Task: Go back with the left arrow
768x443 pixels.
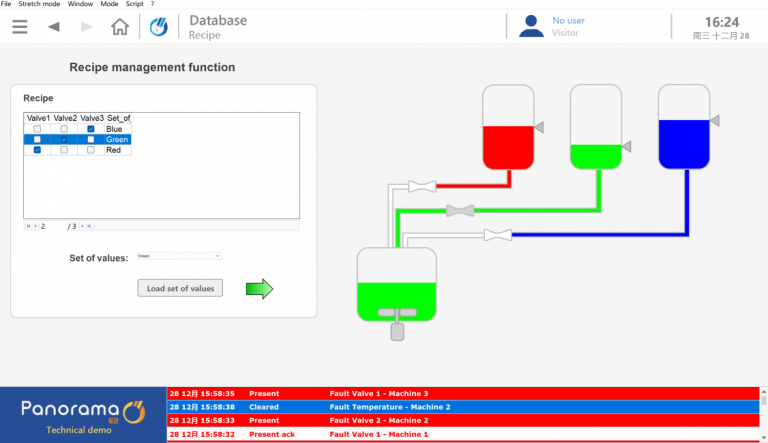Action: point(54,27)
